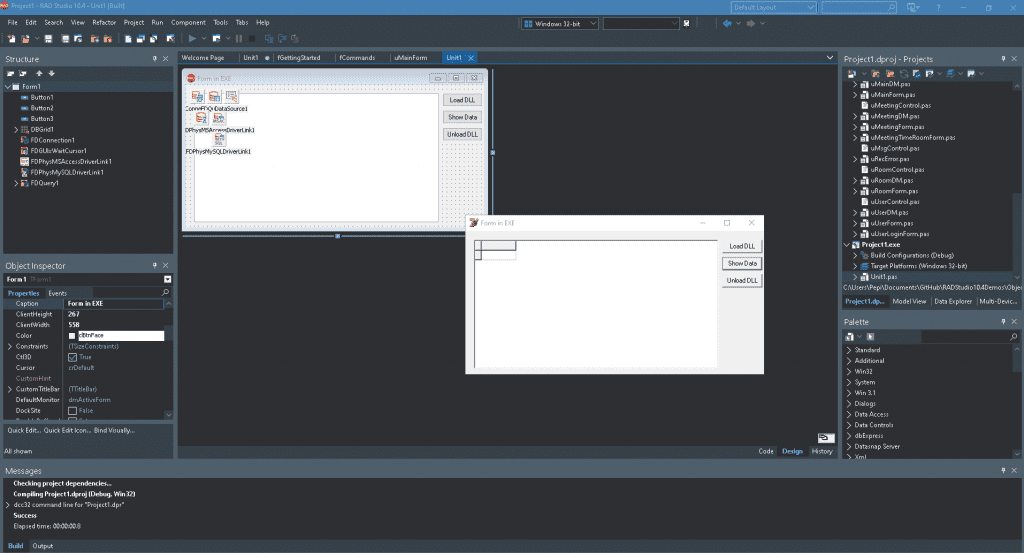Screen dimensions: 1024x553
Task: Click the Move Up arrow in Structure
Action: 39,74
